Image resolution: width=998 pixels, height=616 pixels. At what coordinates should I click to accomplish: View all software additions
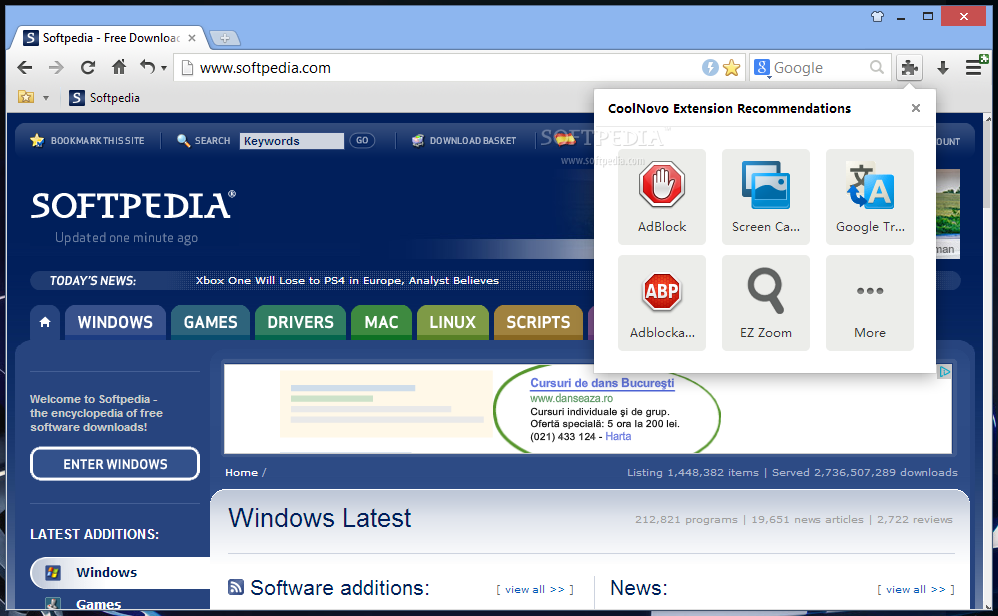[535, 589]
